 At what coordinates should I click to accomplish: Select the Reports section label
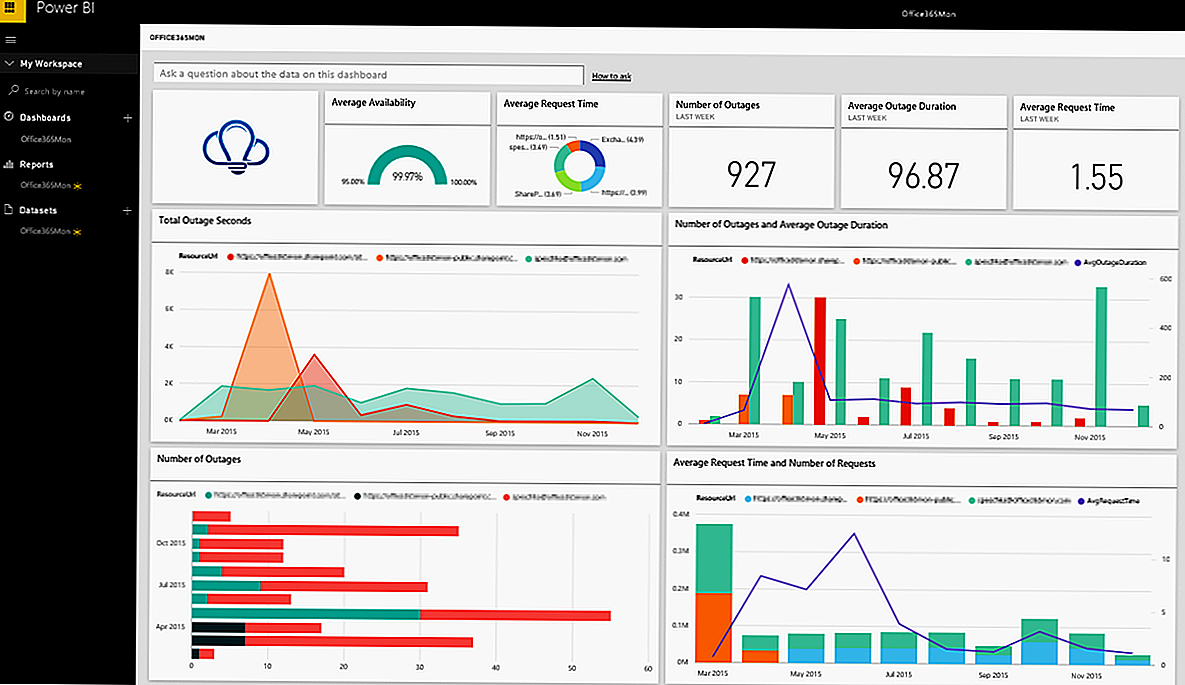(x=36, y=164)
